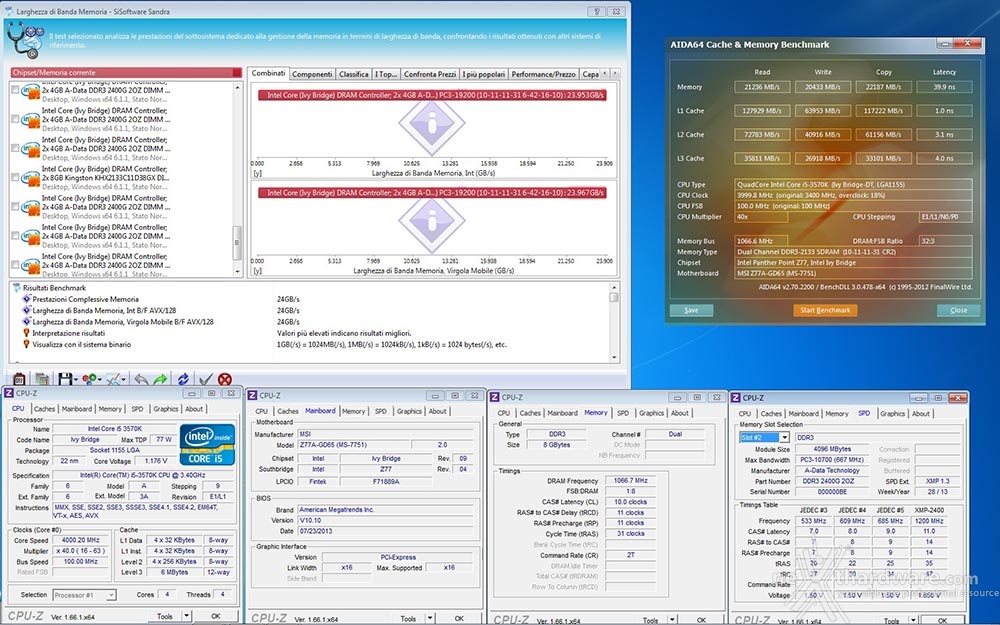Select the Performance/Prezzo tab in Sandra
Viewport: 1000px width, 625px height.
tap(543, 74)
